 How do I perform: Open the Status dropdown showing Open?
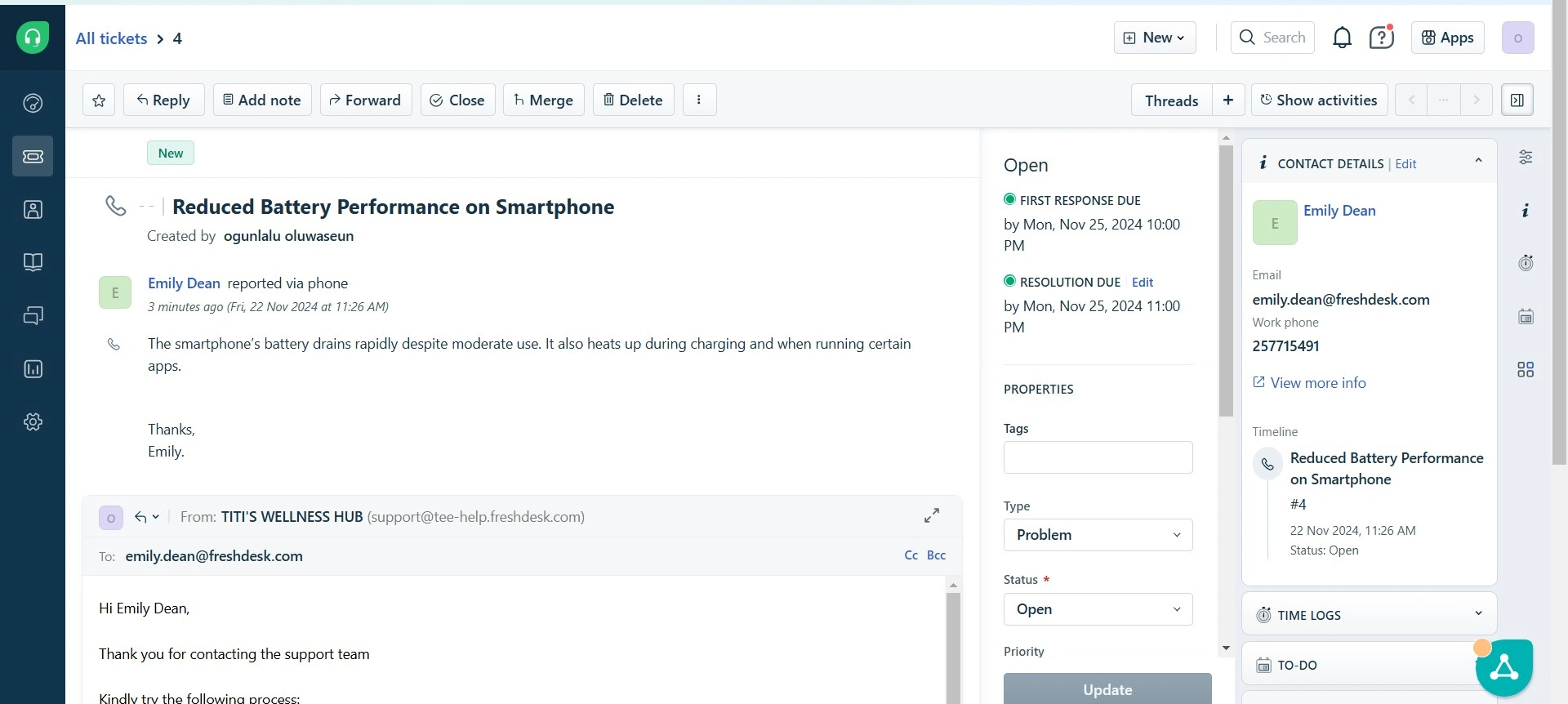tap(1098, 609)
